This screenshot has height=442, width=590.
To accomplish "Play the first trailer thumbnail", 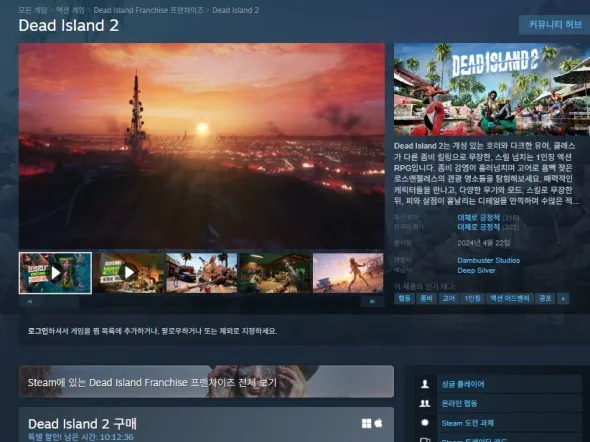I will [55, 273].
